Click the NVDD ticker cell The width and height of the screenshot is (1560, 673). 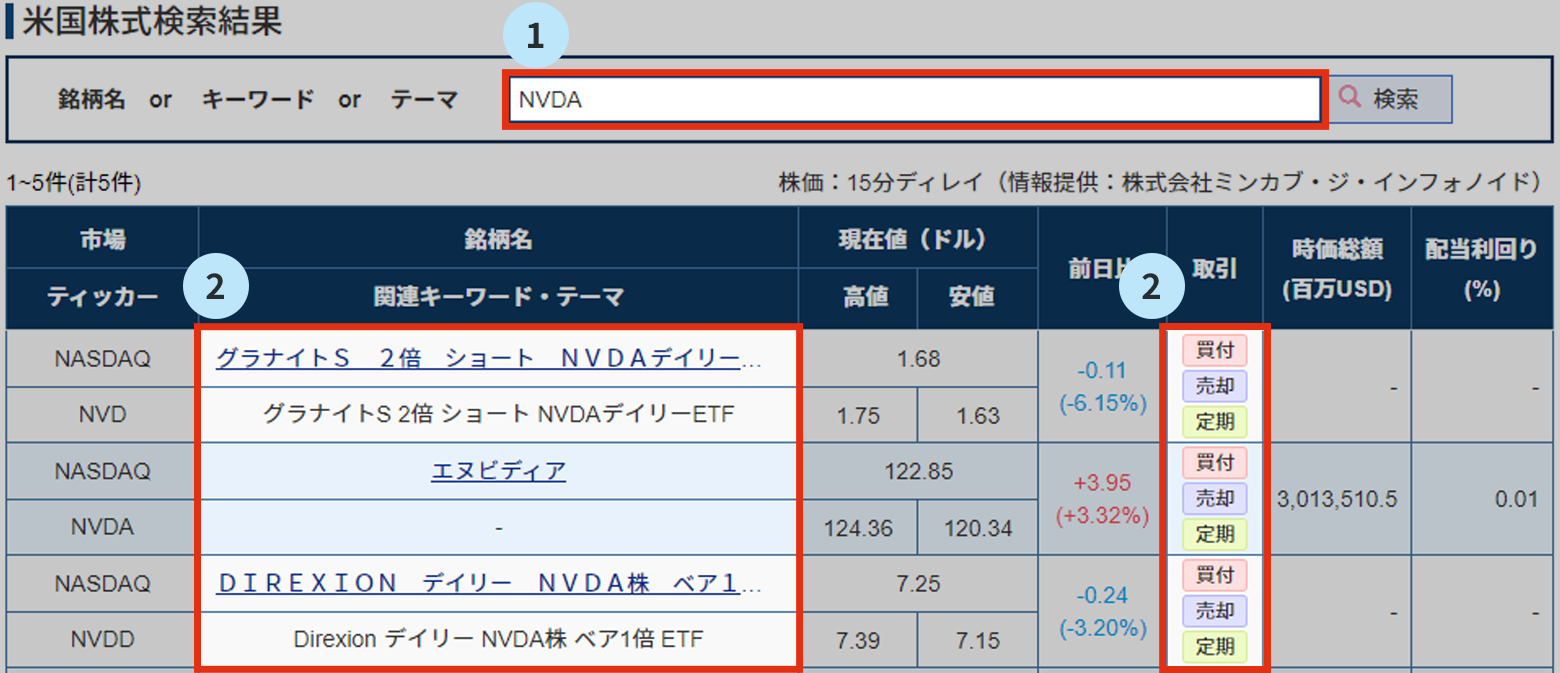[x=103, y=639]
